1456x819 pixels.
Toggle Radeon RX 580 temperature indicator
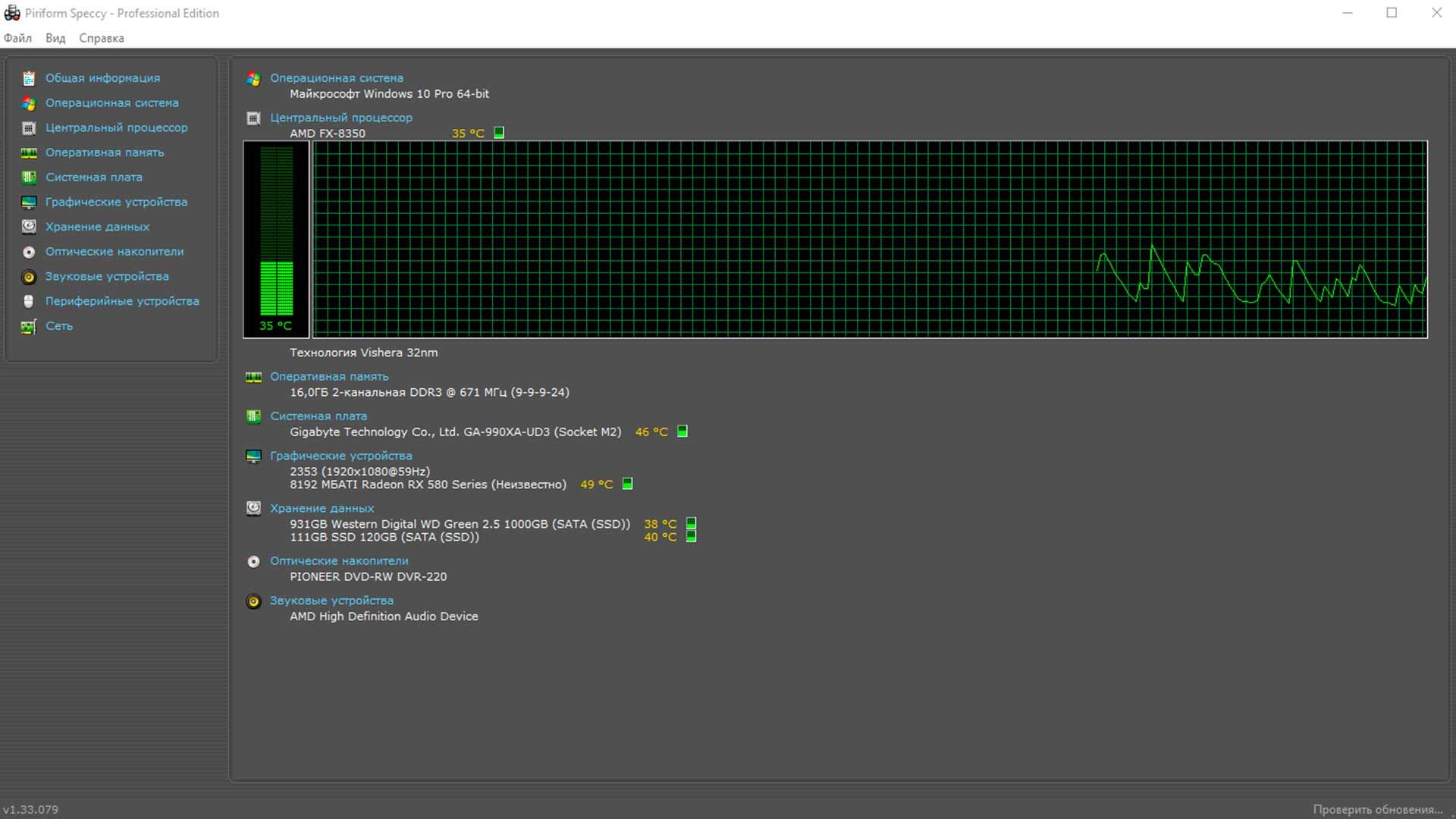point(627,484)
